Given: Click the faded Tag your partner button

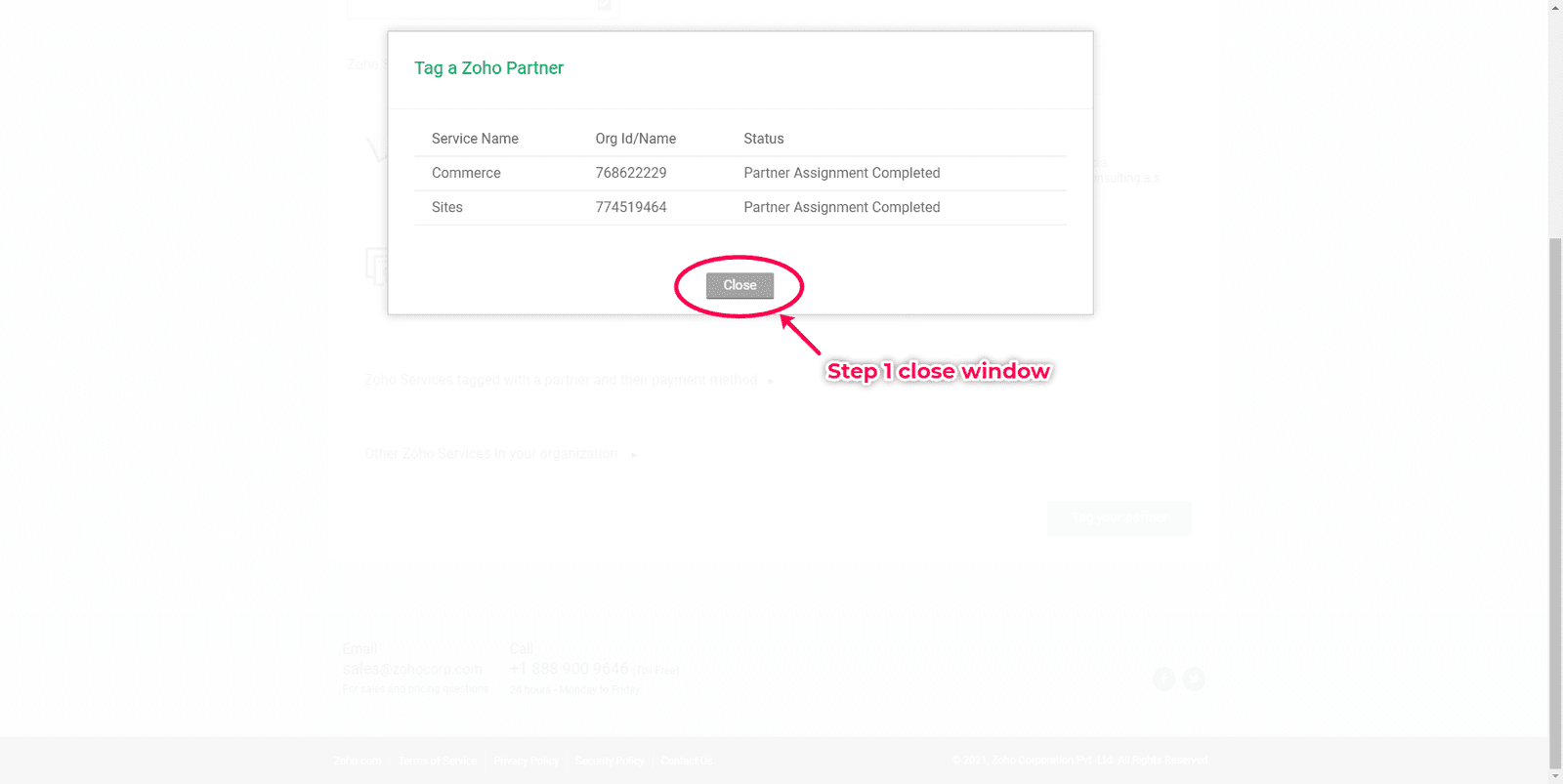Looking at the screenshot, I should pyautogui.click(x=1119, y=518).
